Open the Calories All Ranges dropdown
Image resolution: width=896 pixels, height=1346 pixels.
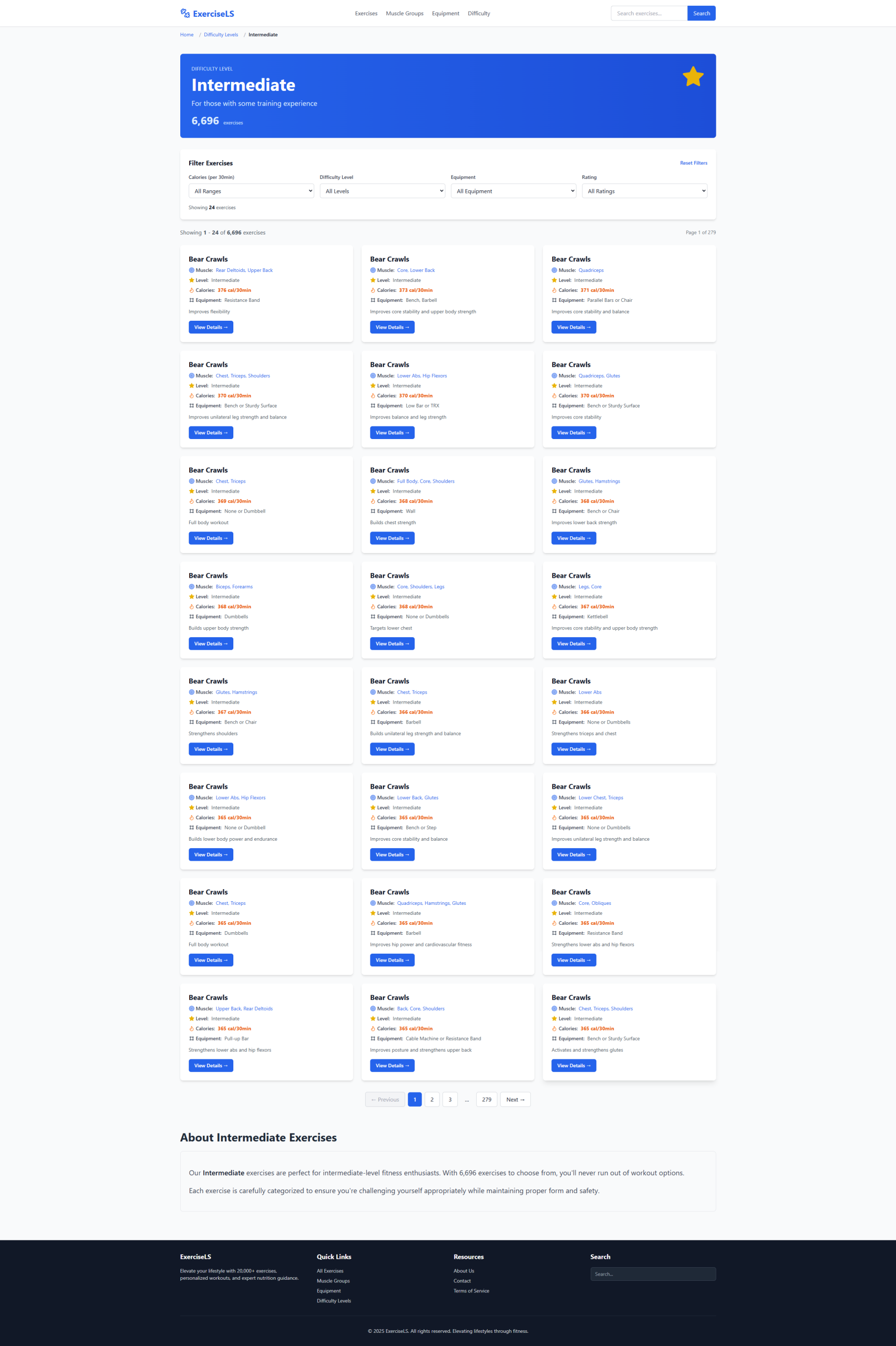click(251, 191)
